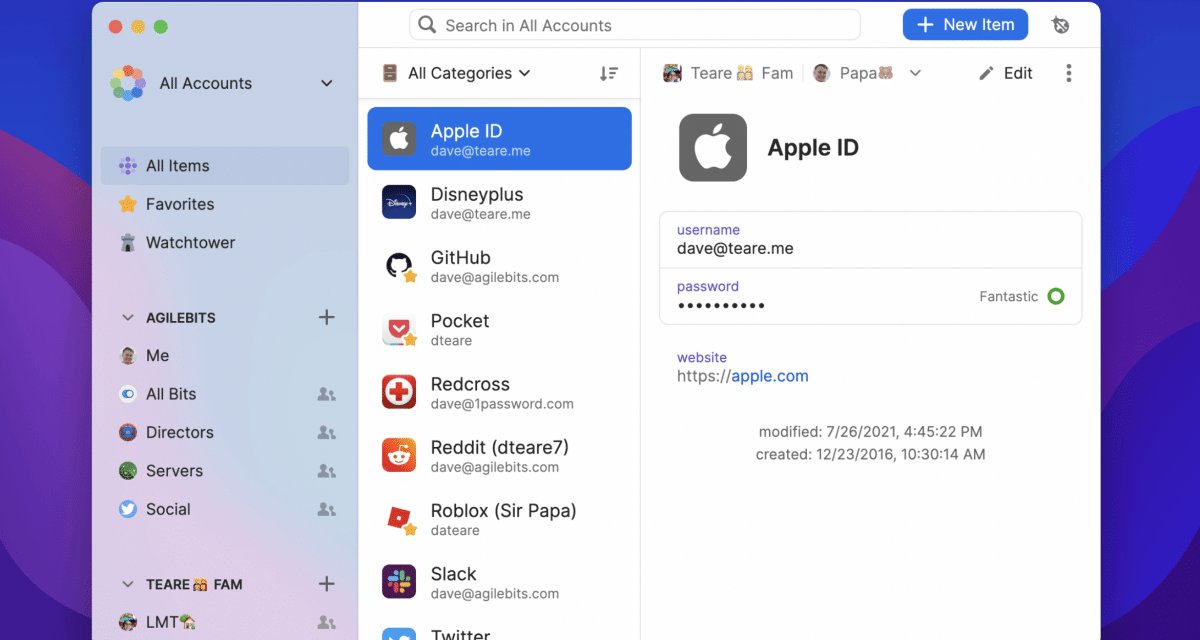Open the sort order menu icon
The width and height of the screenshot is (1200, 640).
pos(608,73)
